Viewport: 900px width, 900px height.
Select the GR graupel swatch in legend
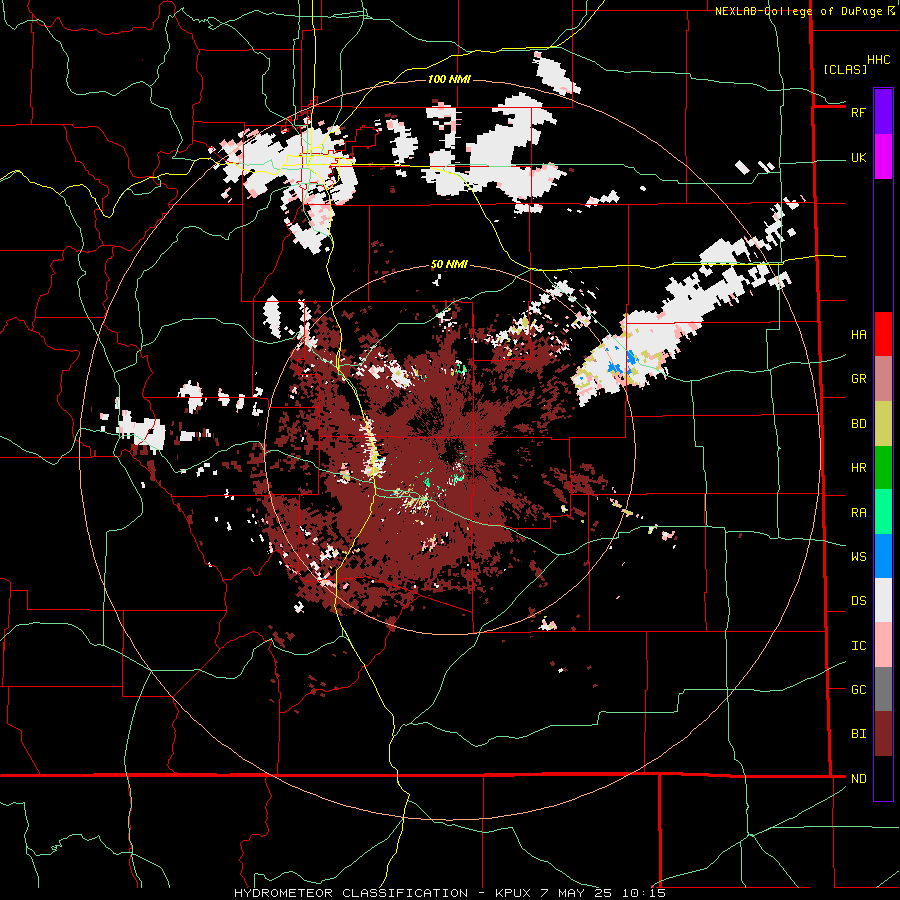tap(883, 379)
